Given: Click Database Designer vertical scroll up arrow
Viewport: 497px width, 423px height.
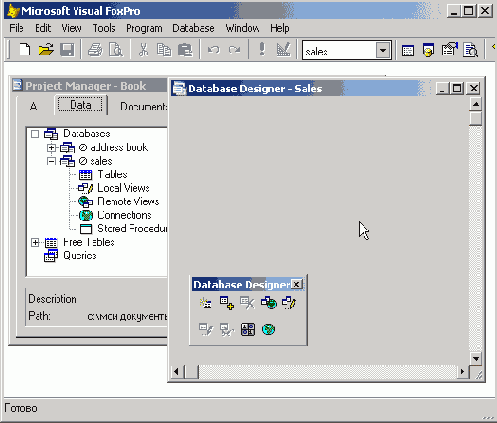Looking at the screenshot, I should coord(476,104).
